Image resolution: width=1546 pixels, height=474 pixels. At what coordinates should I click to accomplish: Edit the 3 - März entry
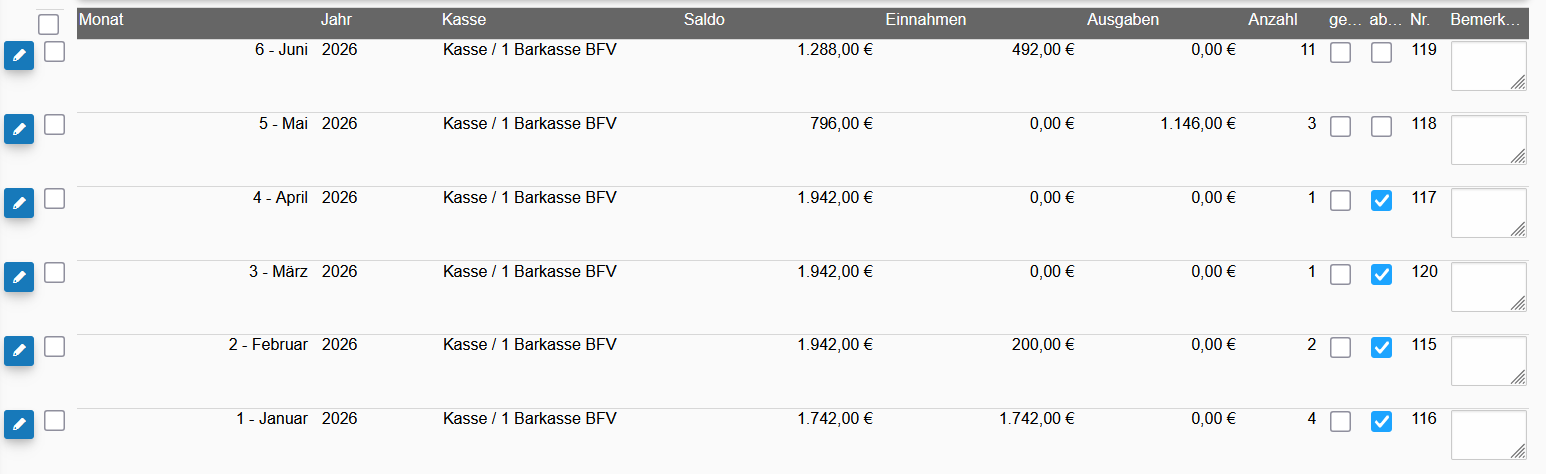pyautogui.click(x=19, y=277)
